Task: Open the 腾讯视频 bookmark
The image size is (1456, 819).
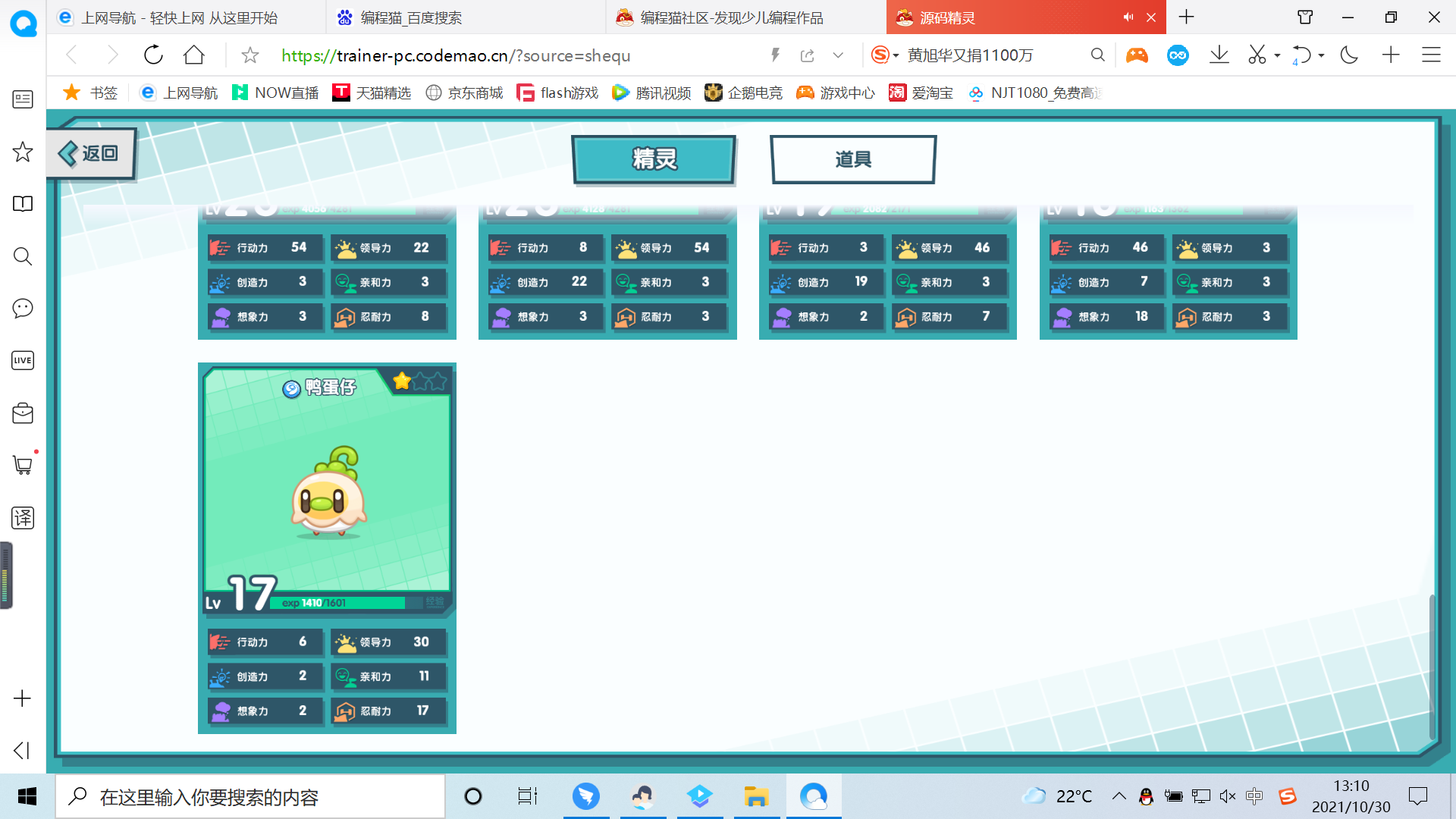Action: [x=652, y=93]
